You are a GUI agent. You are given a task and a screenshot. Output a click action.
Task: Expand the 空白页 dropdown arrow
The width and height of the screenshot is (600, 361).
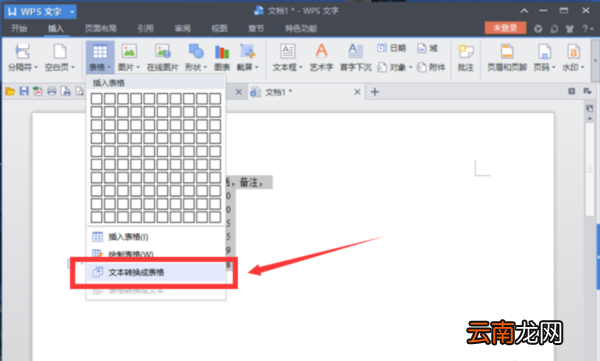click(73, 67)
